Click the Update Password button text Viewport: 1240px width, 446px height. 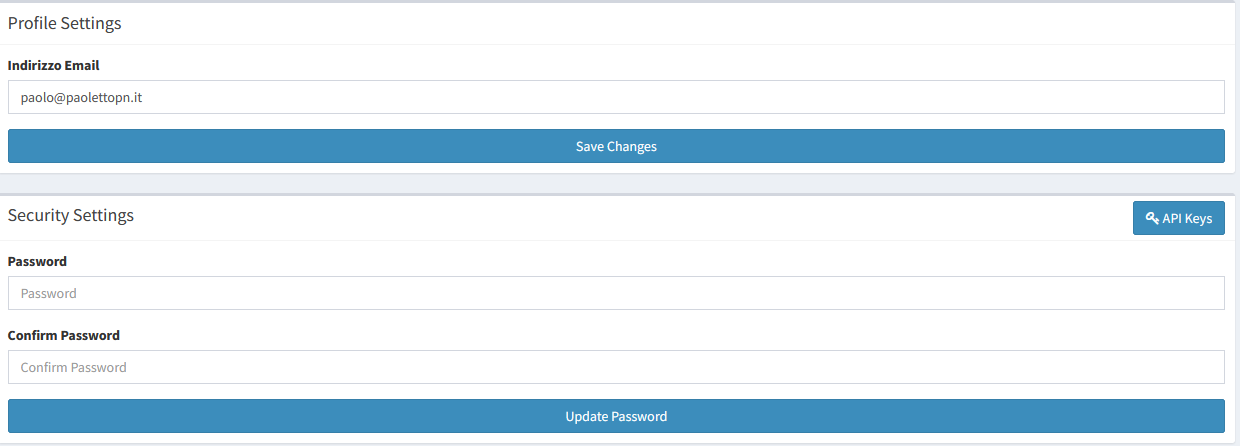point(616,416)
